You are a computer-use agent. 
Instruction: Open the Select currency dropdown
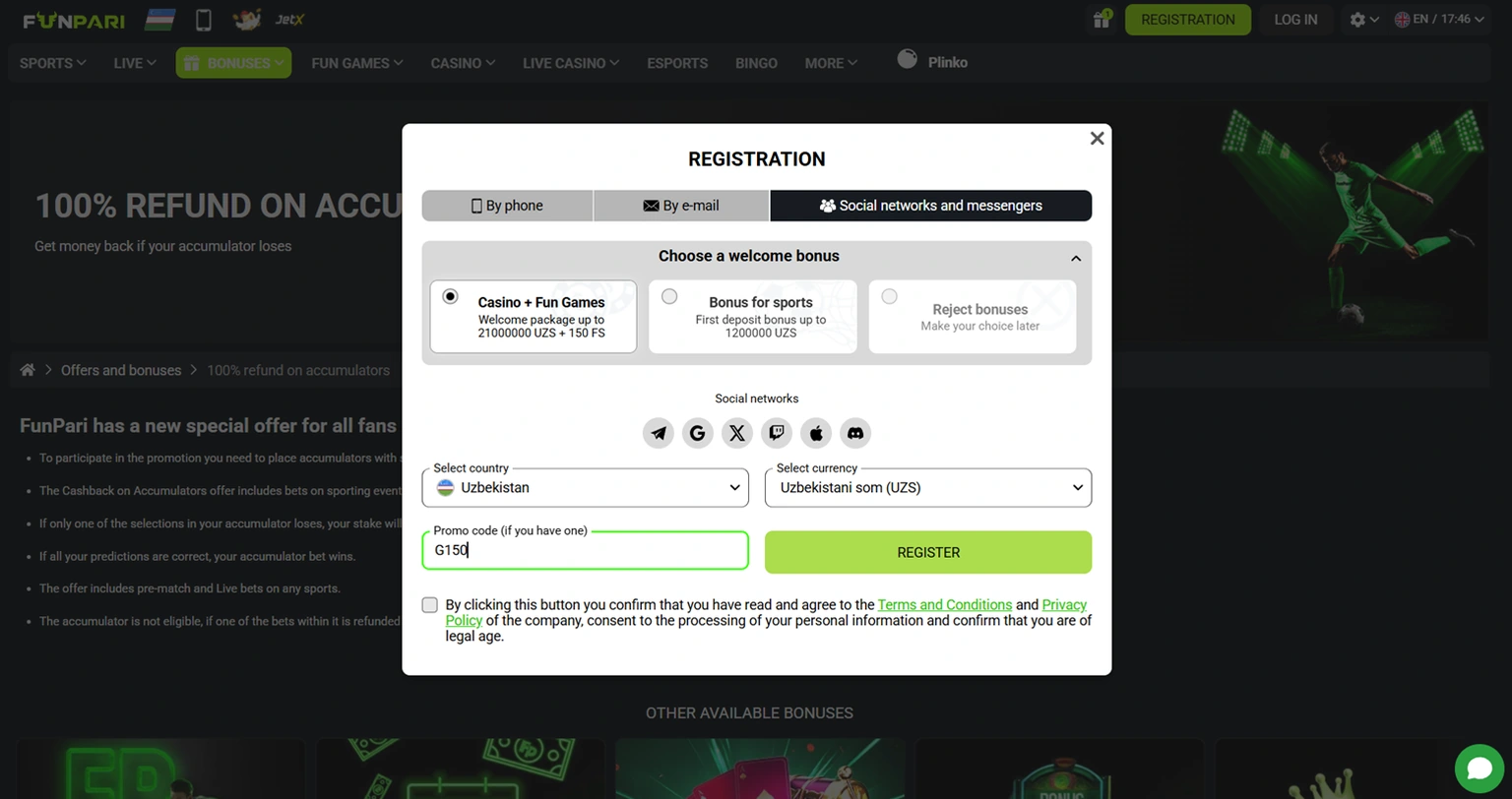point(928,488)
